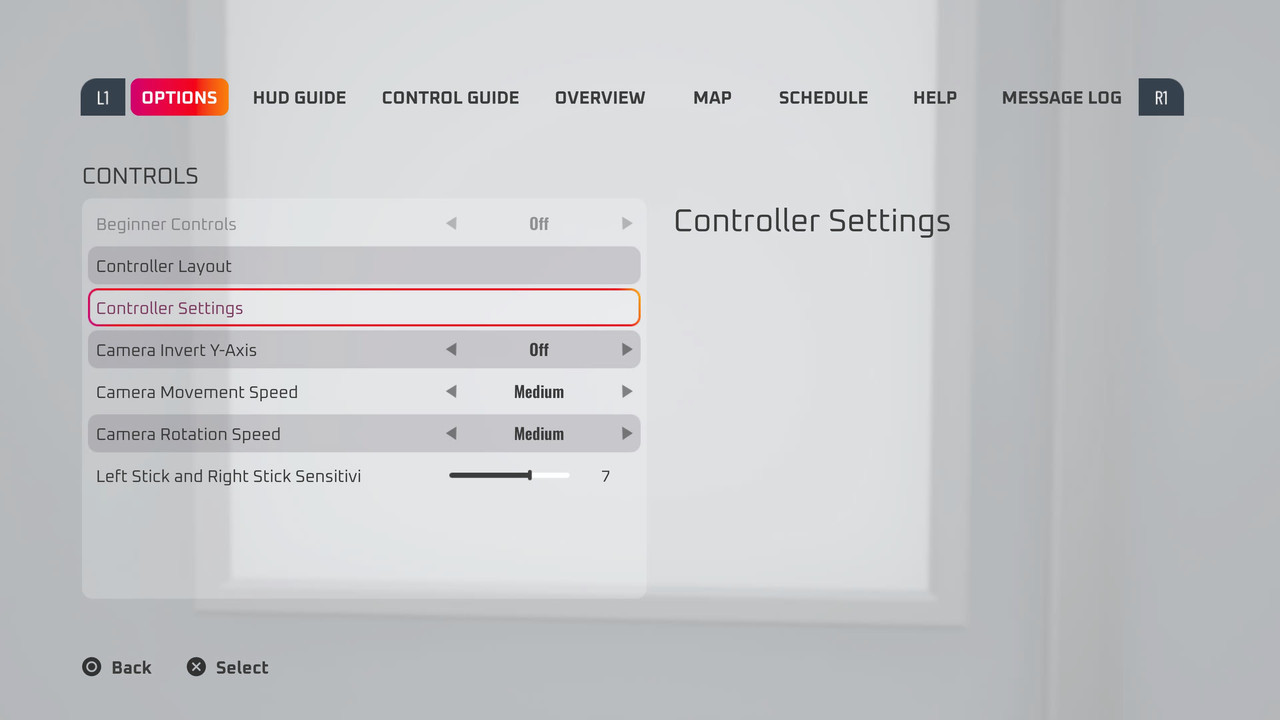Screen dimensions: 1280x720
Task: Click the Camera Movement Speed label
Action: click(x=197, y=392)
